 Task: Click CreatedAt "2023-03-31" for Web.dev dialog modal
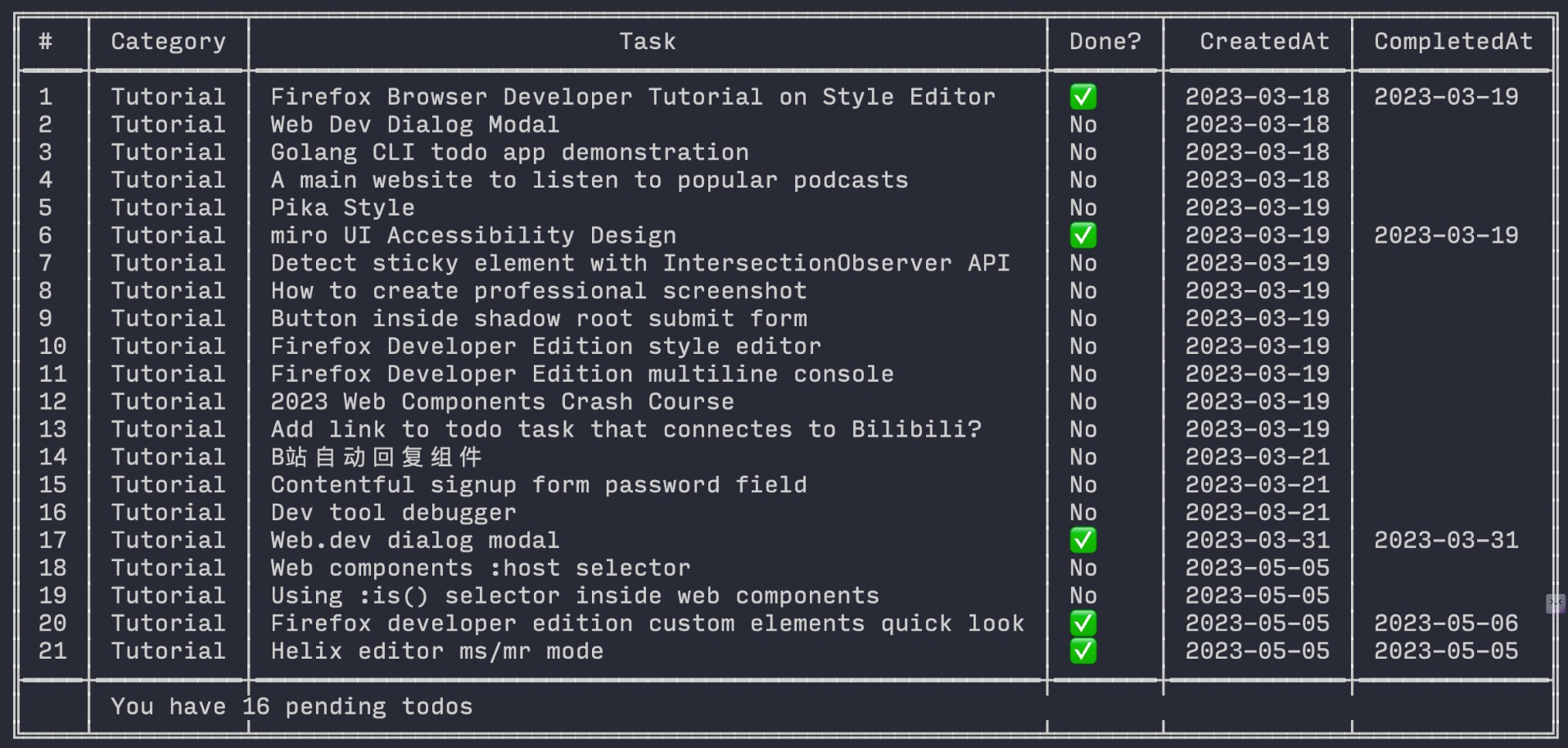[1258, 540]
